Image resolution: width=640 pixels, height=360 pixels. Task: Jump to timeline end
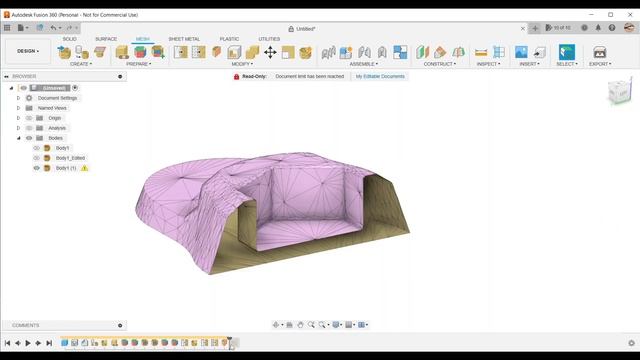click(49, 343)
